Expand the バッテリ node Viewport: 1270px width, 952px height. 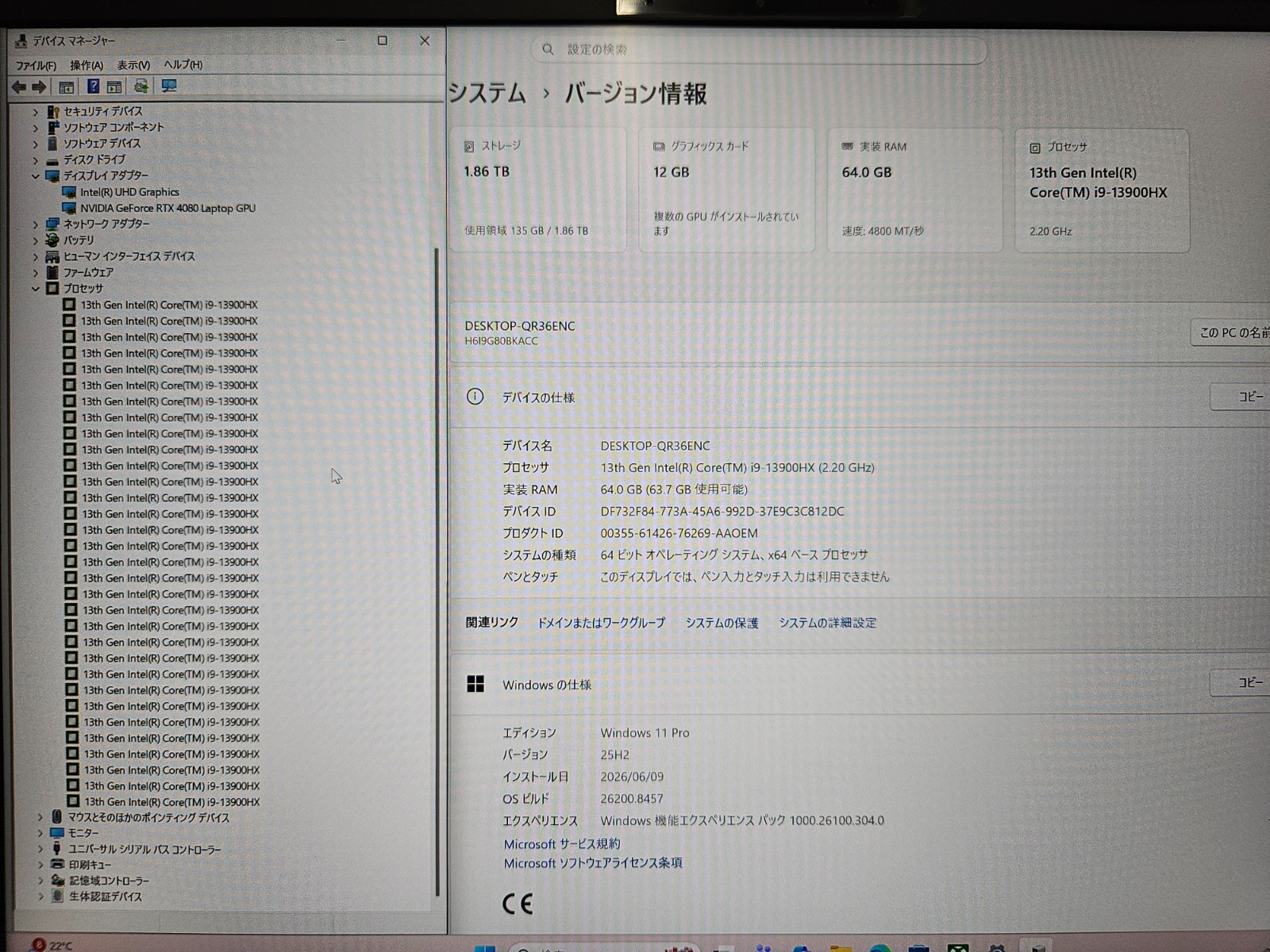click(x=36, y=240)
